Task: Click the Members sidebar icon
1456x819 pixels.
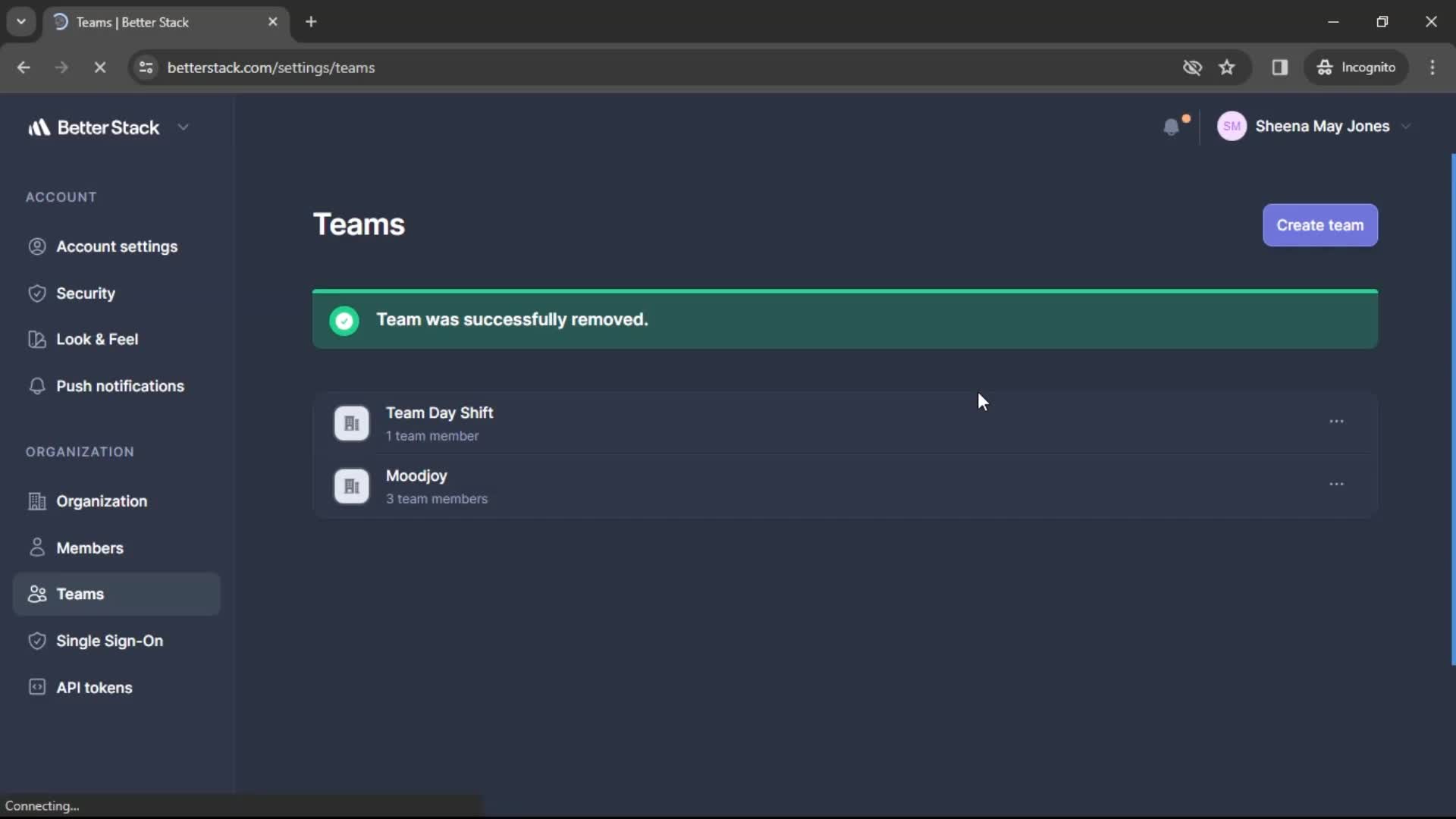Action: (x=36, y=547)
